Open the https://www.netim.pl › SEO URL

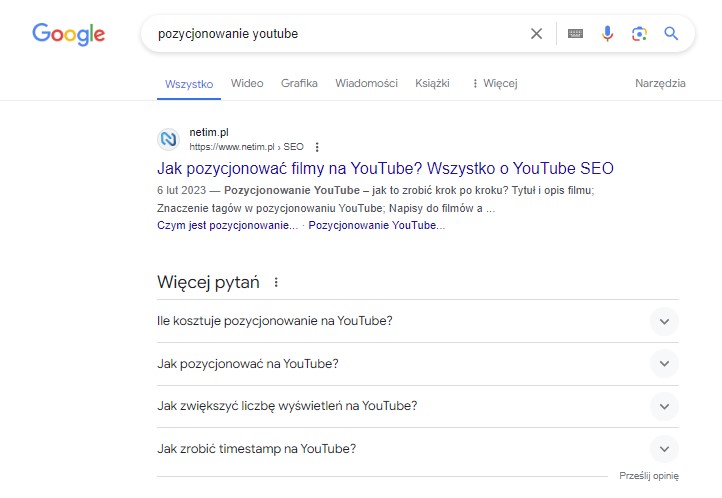pyautogui.click(x=246, y=147)
